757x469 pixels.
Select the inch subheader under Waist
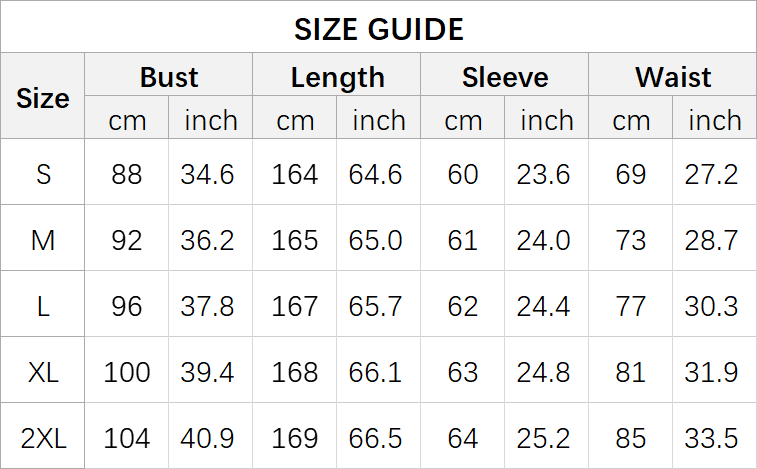click(x=714, y=121)
